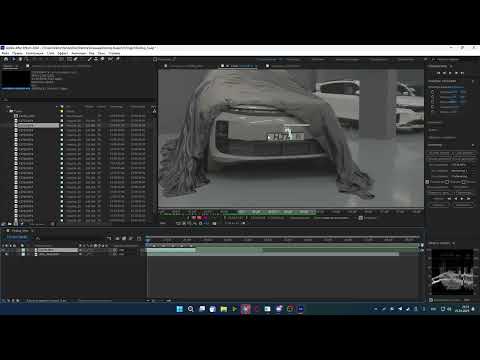Select the Pen tool
480x360 pixels.
point(76,59)
